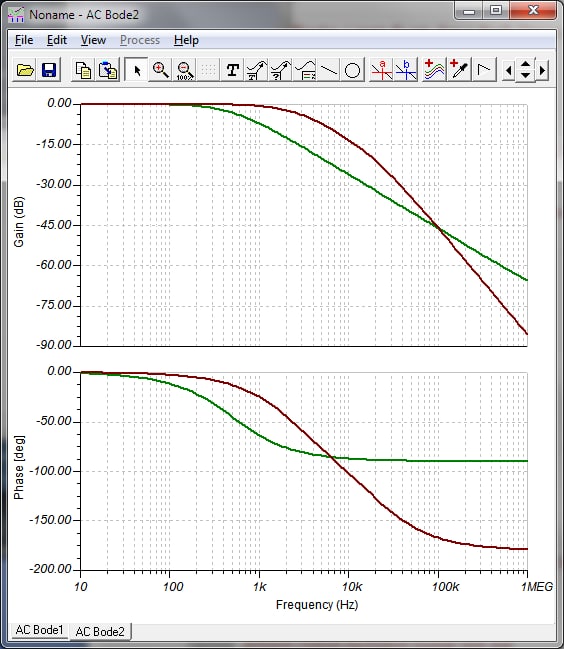
Task: Copy the diagram to clipboard
Action: pos(83,70)
